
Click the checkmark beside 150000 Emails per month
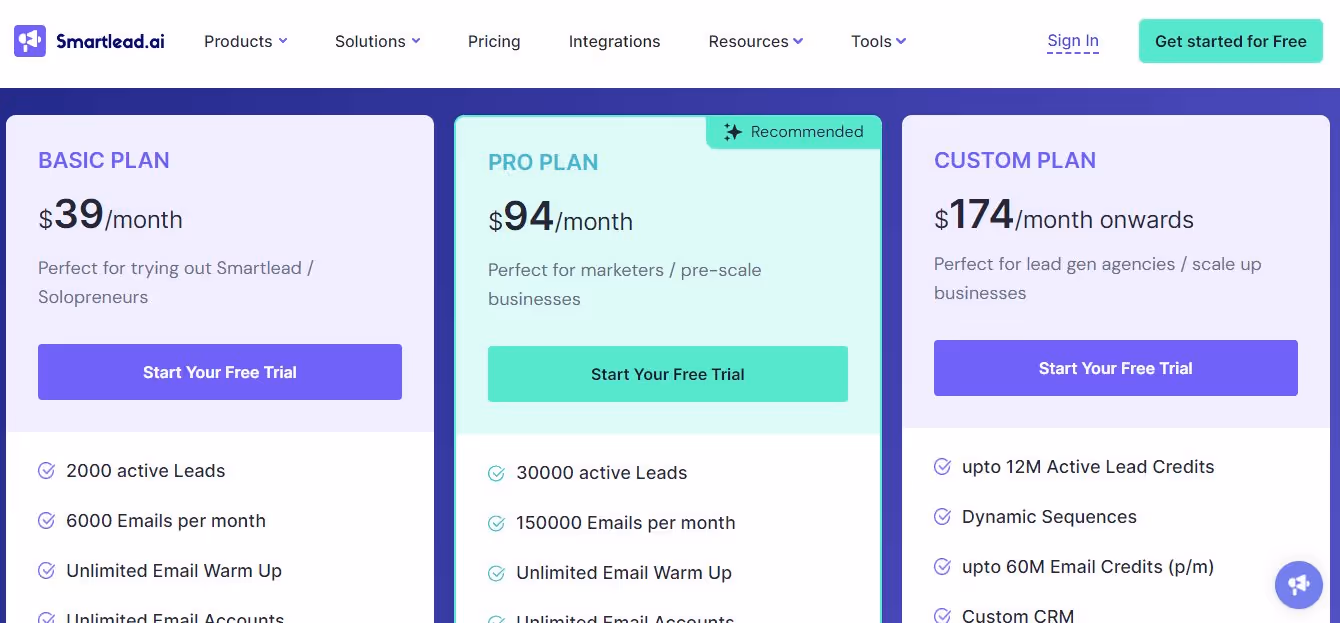(497, 522)
